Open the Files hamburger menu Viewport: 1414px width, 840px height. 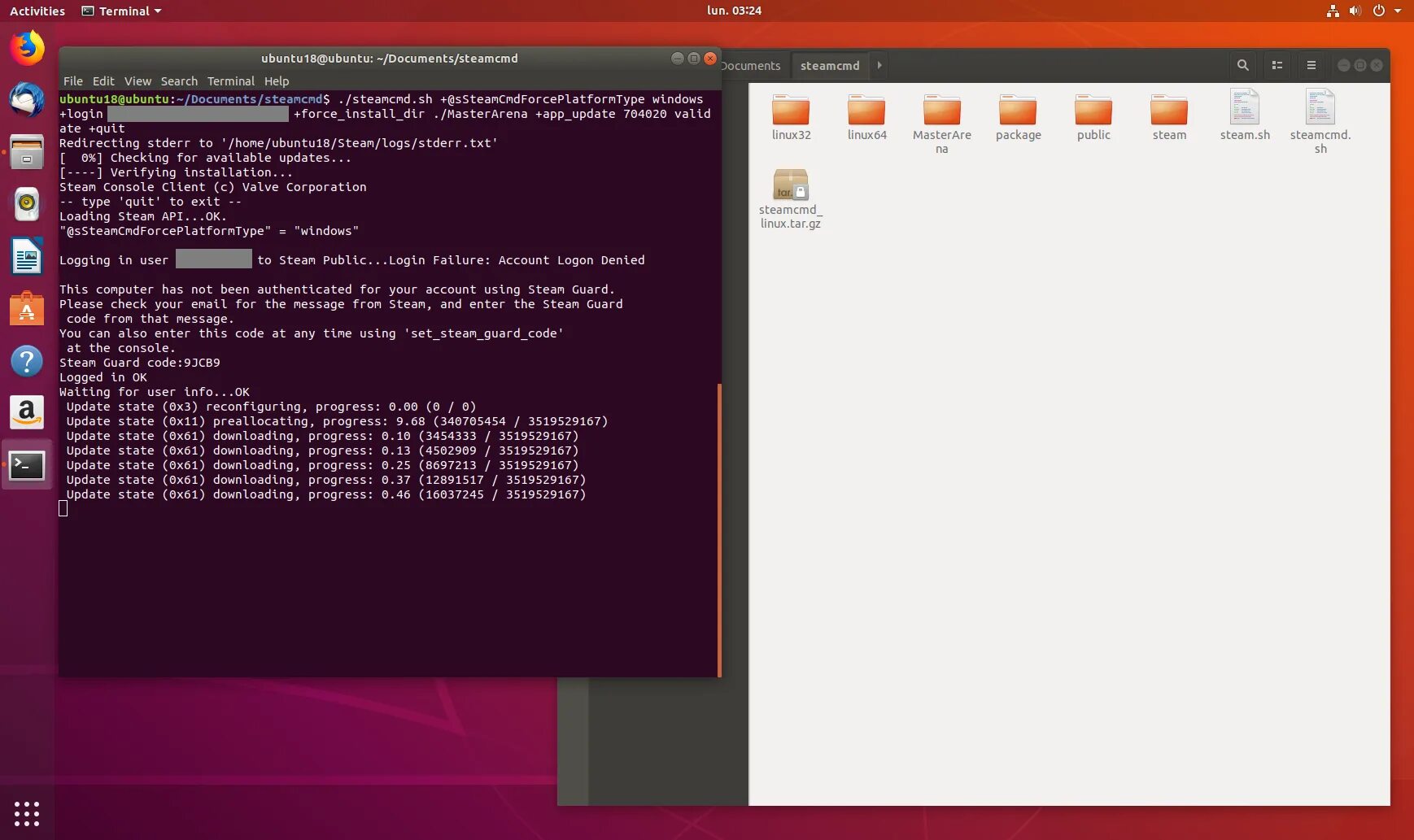1311,65
